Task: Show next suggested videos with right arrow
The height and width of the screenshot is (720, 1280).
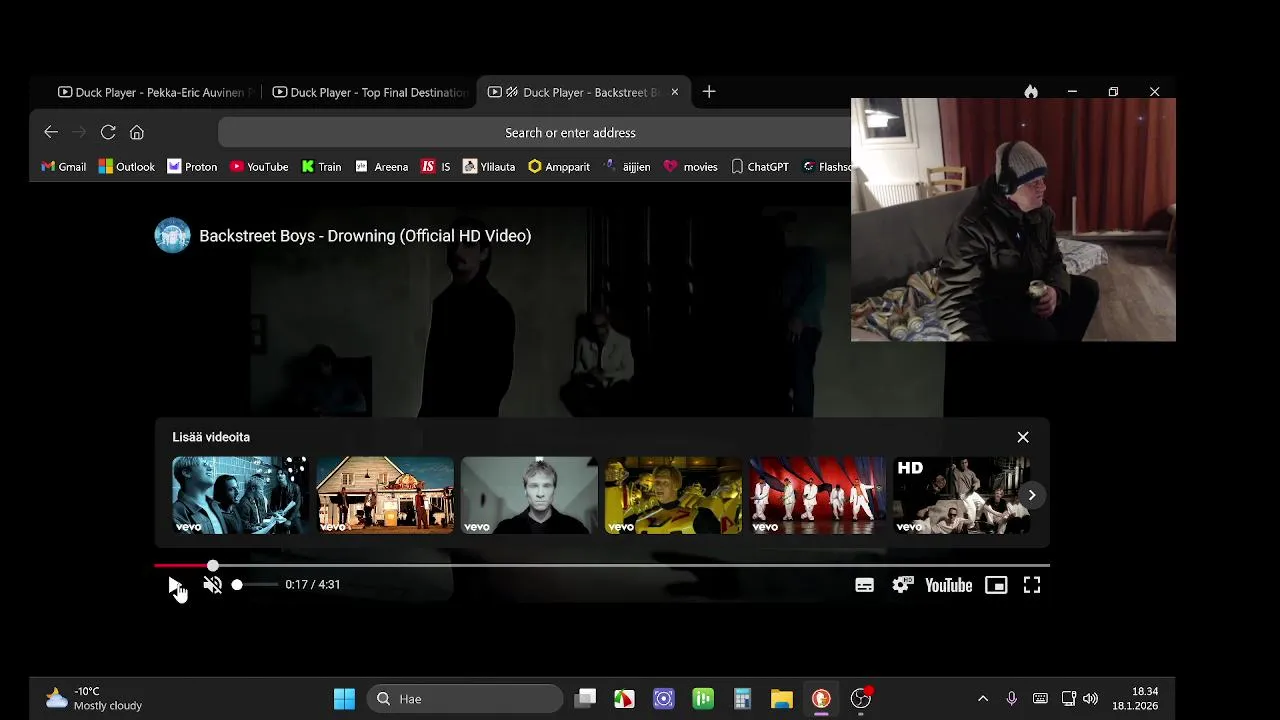Action: coord(1031,495)
